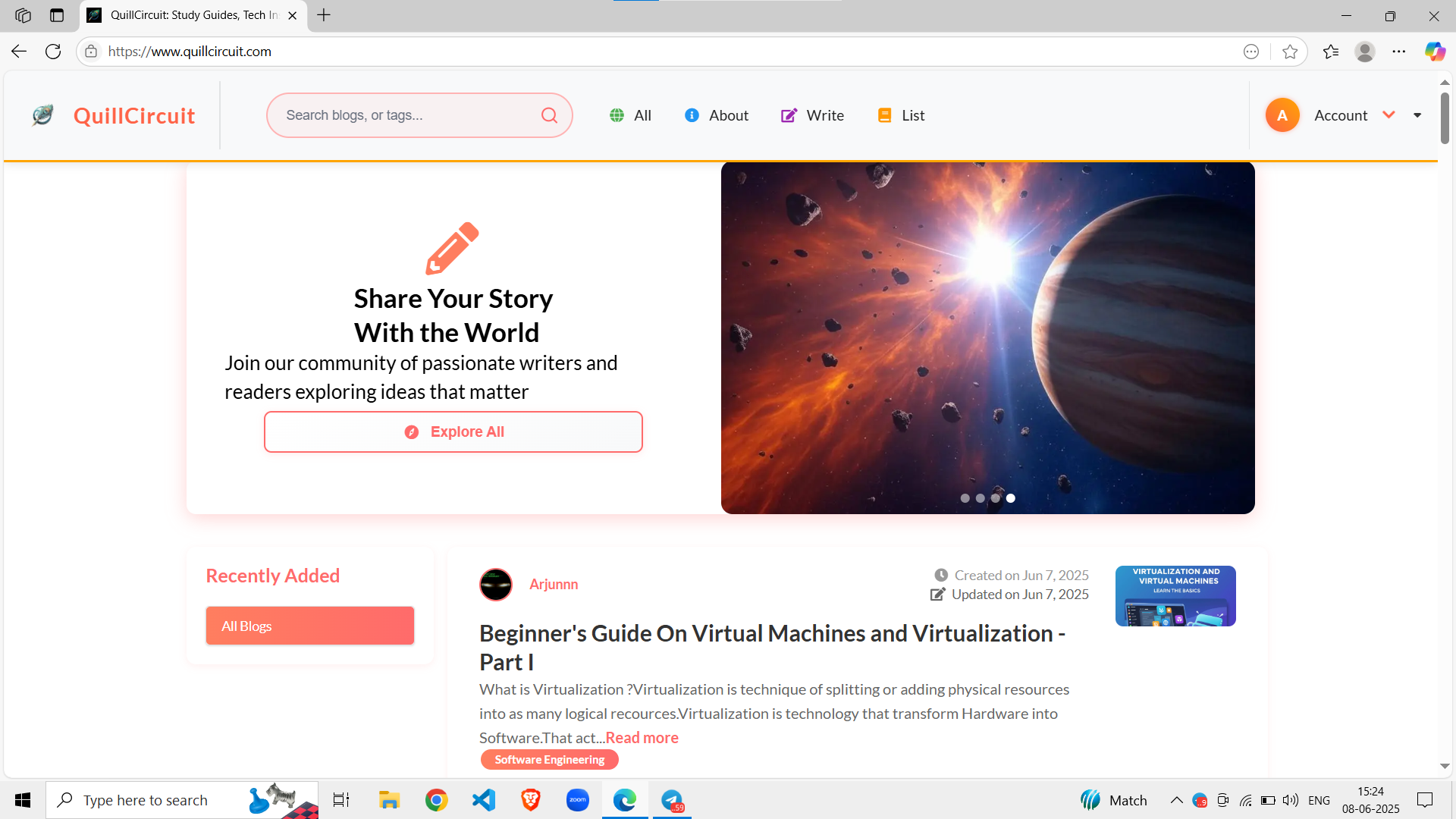
Task: Click the browser refresh icon
Action: [x=53, y=52]
